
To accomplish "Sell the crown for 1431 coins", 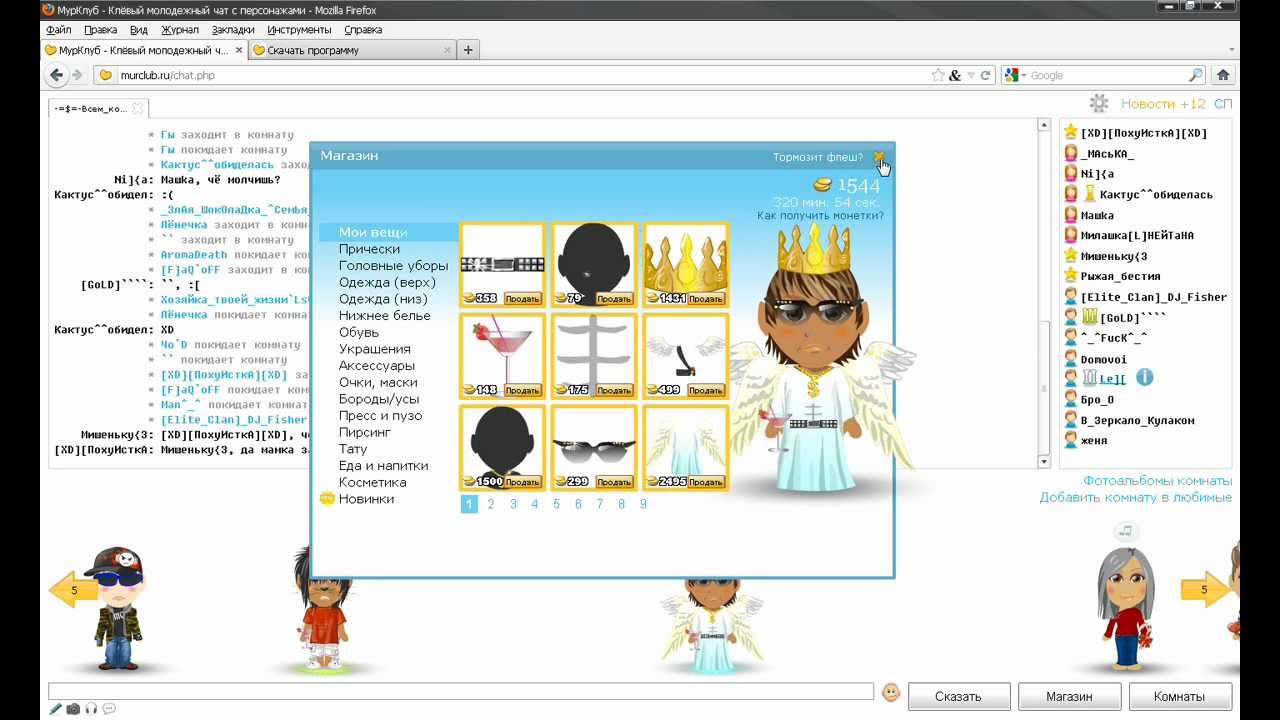I will pos(705,299).
